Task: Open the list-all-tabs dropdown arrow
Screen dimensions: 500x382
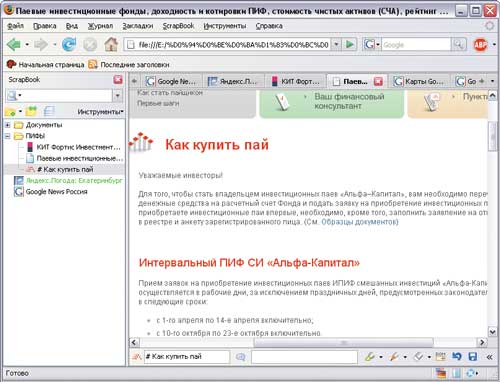Action: click(x=492, y=81)
